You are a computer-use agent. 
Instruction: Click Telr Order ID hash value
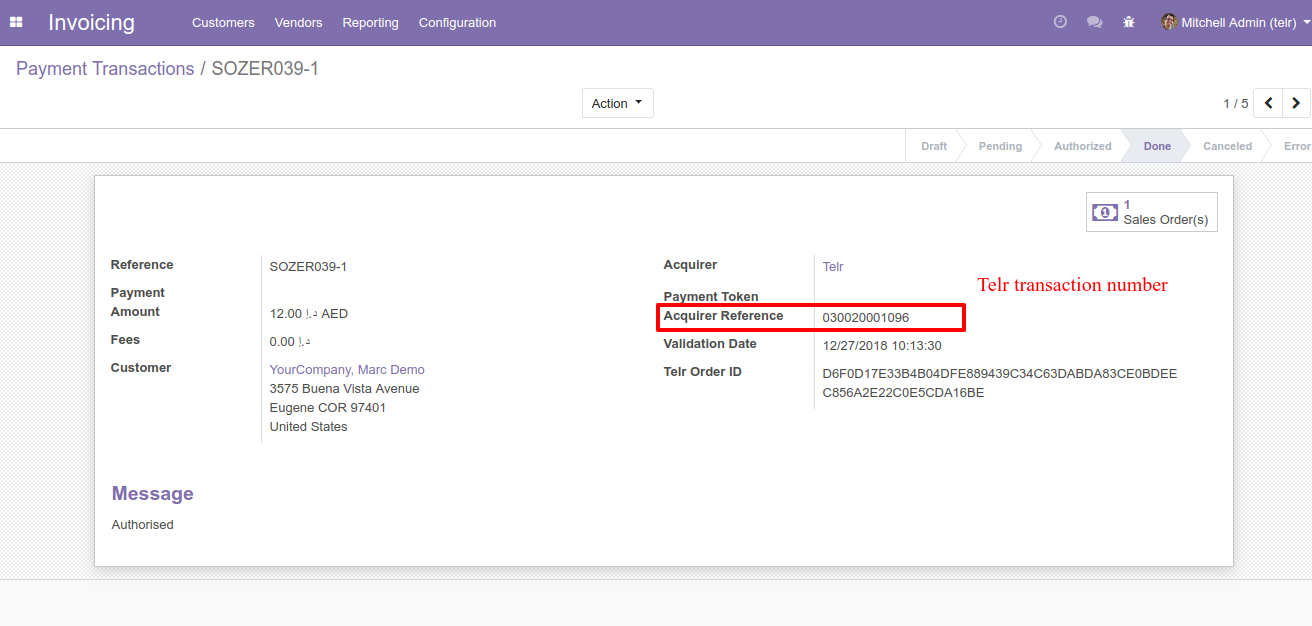1000,383
